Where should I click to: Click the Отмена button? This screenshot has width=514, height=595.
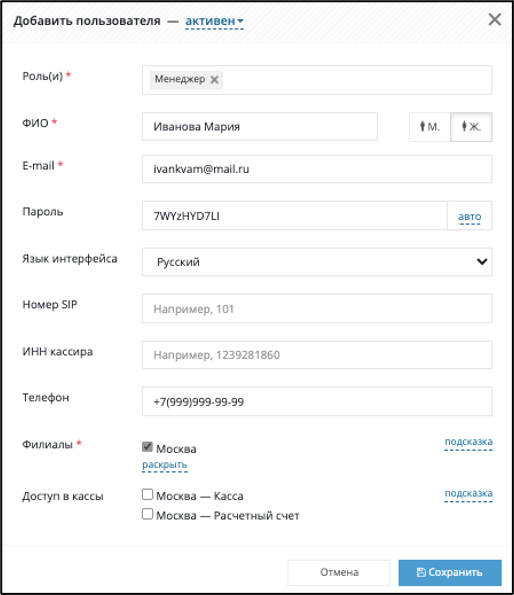point(339,573)
